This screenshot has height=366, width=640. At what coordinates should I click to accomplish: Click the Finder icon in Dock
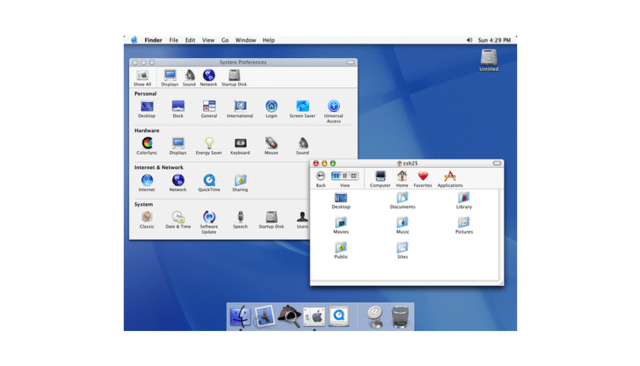click(240, 316)
